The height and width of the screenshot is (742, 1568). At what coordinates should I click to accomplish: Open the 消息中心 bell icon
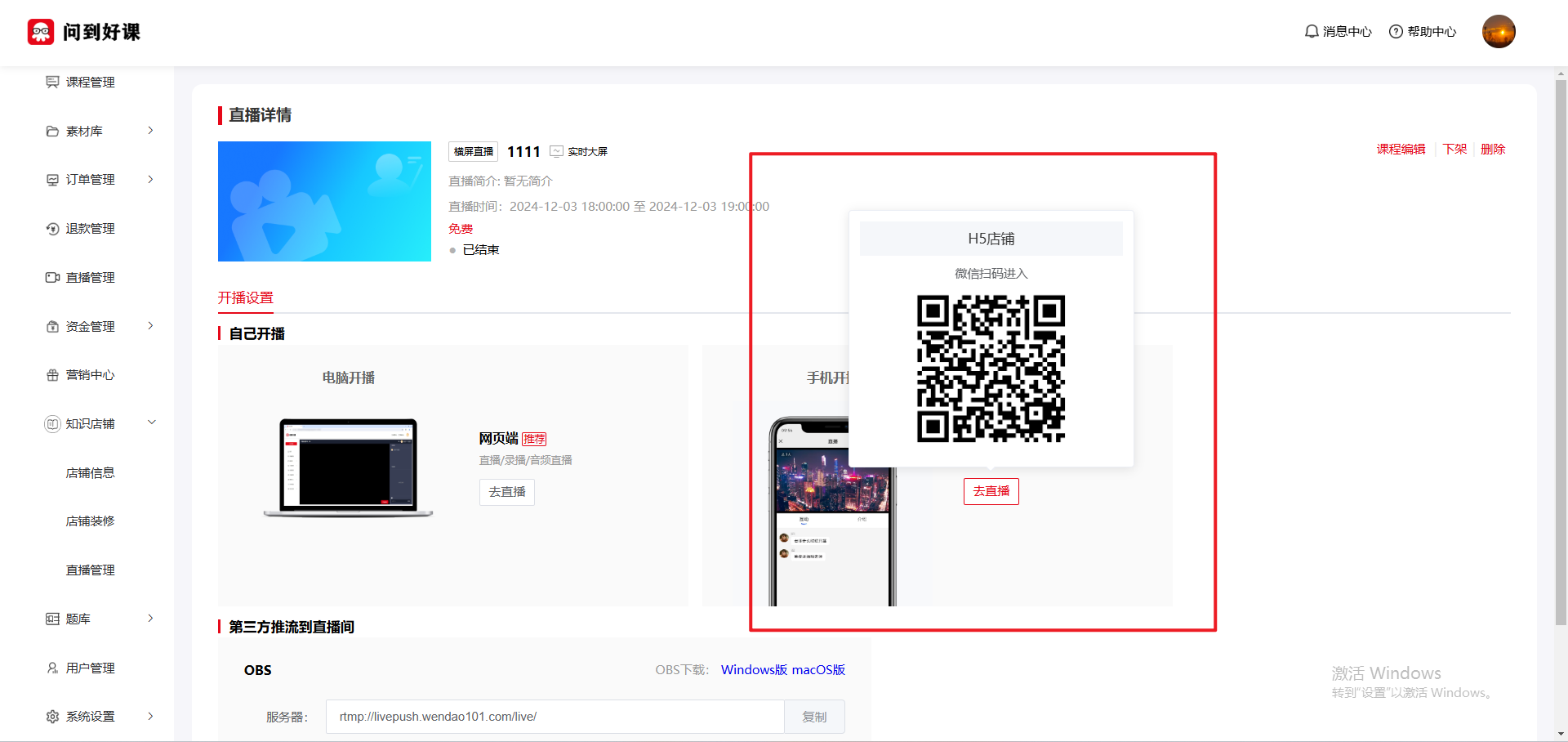[1312, 32]
